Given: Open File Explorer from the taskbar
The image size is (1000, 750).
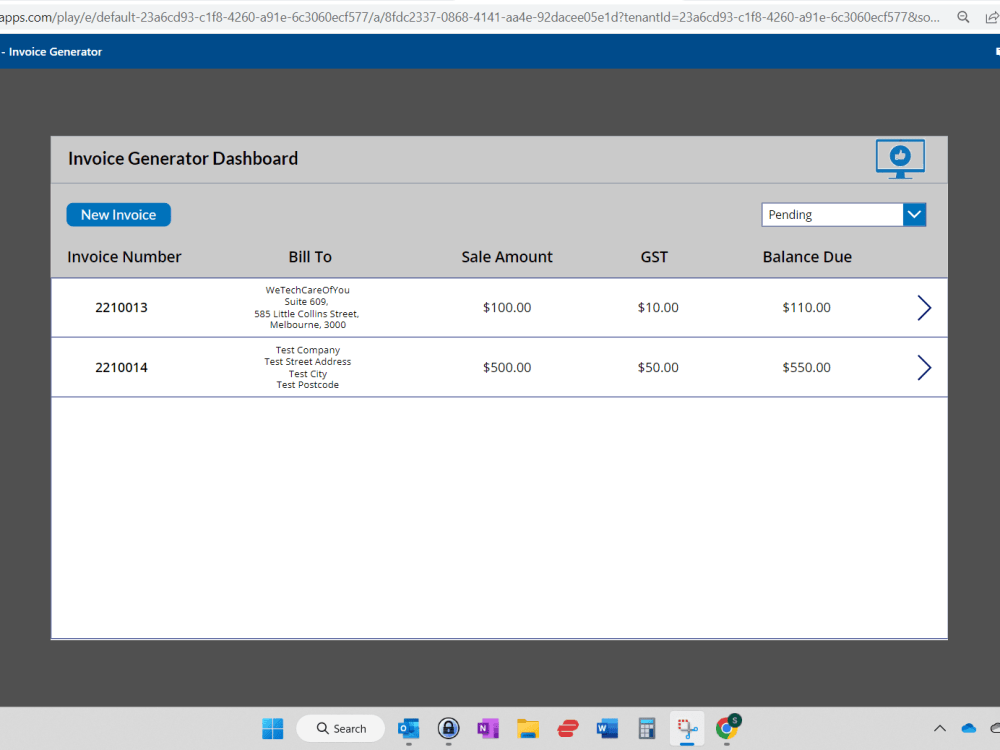Looking at the screenshot, I should tap(528, 729).
